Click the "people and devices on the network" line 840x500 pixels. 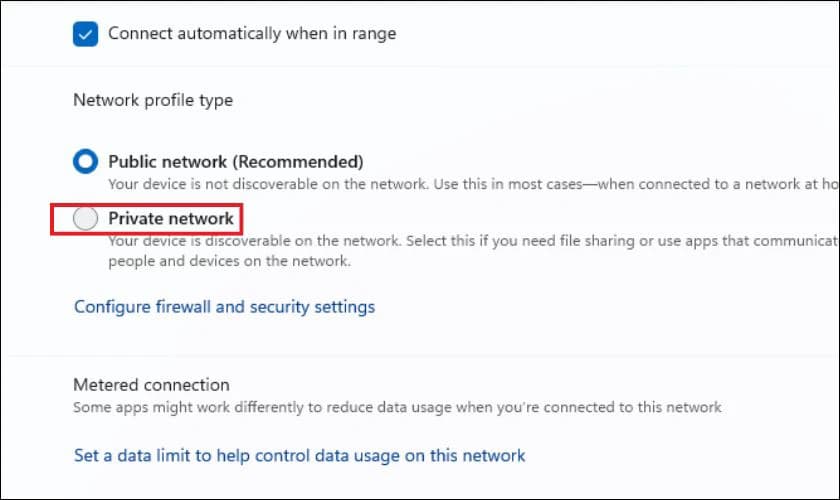click(x=229, y=261)
